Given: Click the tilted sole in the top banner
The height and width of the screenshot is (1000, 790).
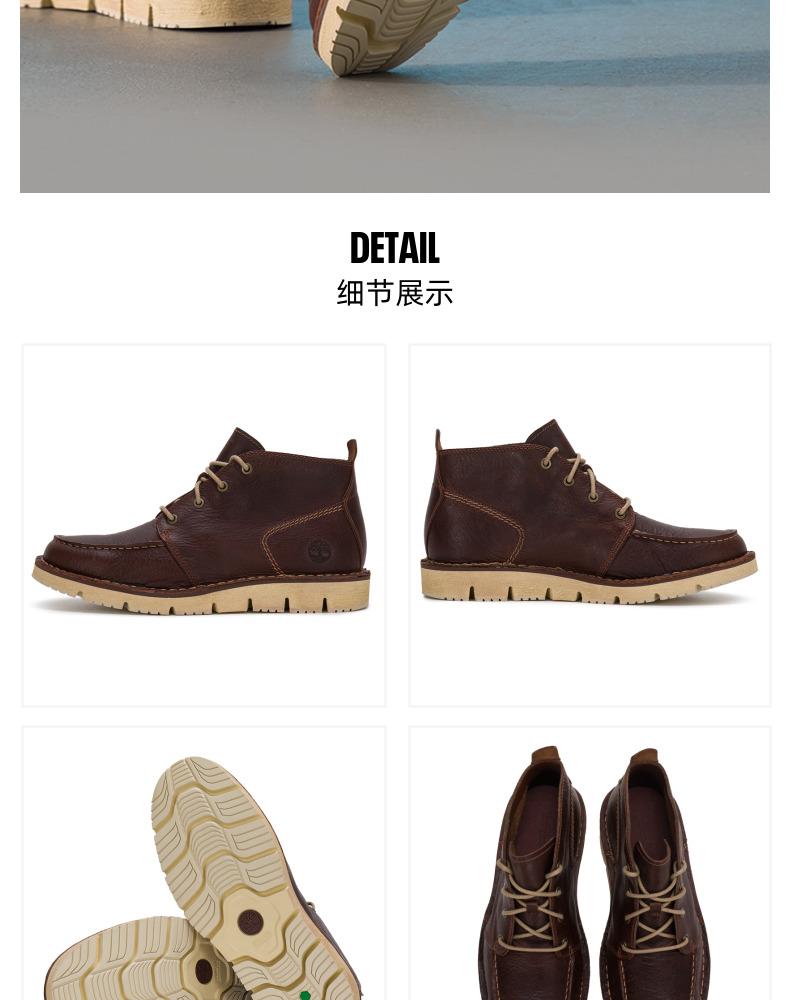Looking at the screenshot, I should point(383,37).
